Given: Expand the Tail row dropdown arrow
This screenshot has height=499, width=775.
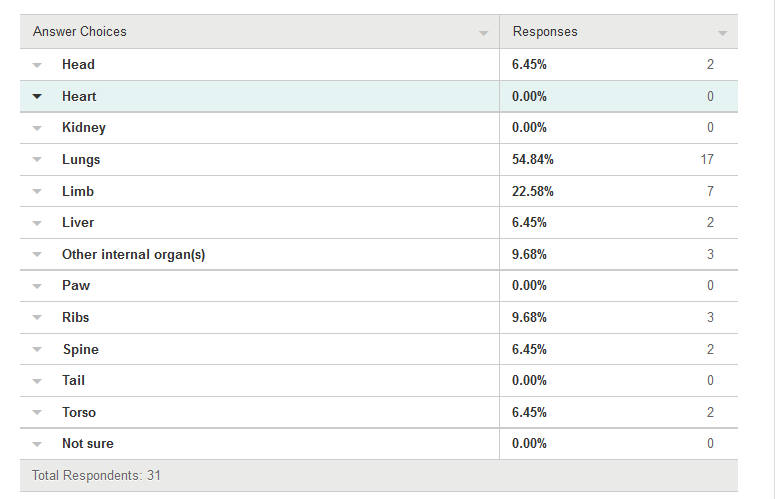Looking at the screenshot, I should coord(37,381).
